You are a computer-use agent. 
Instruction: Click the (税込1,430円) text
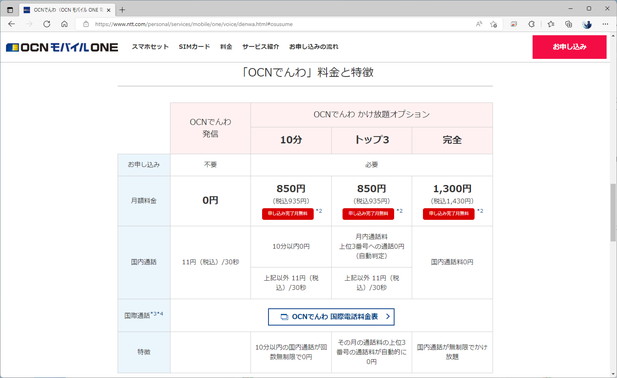(x=452, y=201)
